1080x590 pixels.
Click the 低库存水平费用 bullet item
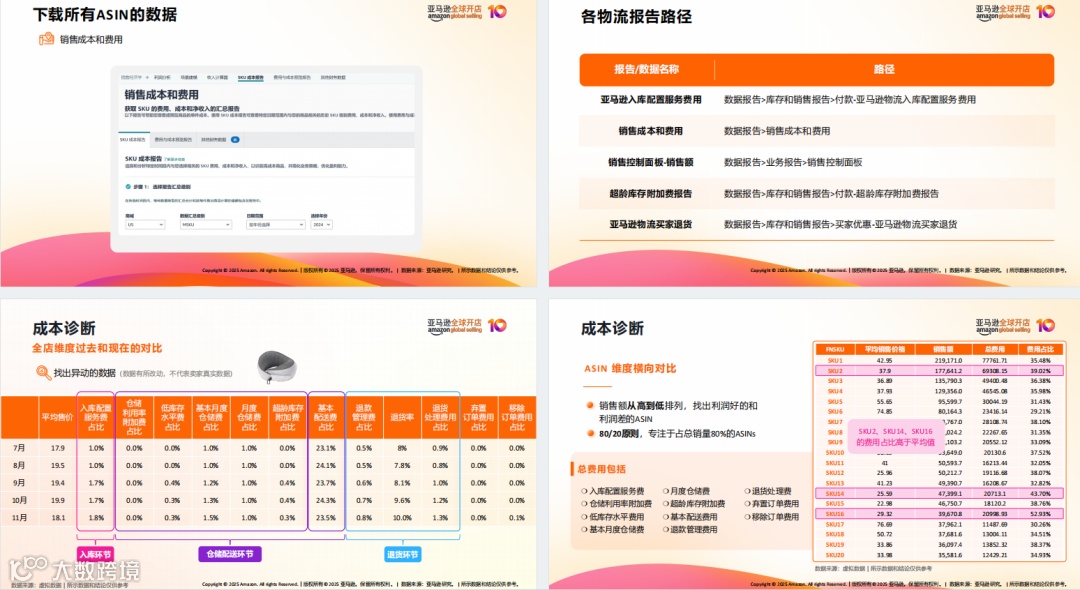(x=612, y=517)
